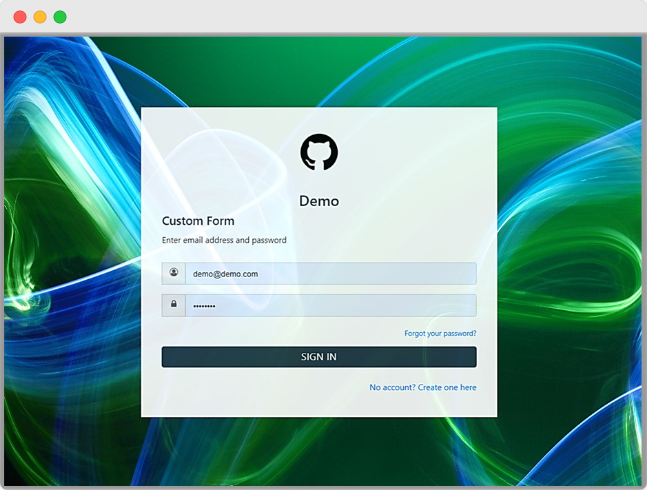
Task: Focus the email address input field
Action: click(330, 273)
